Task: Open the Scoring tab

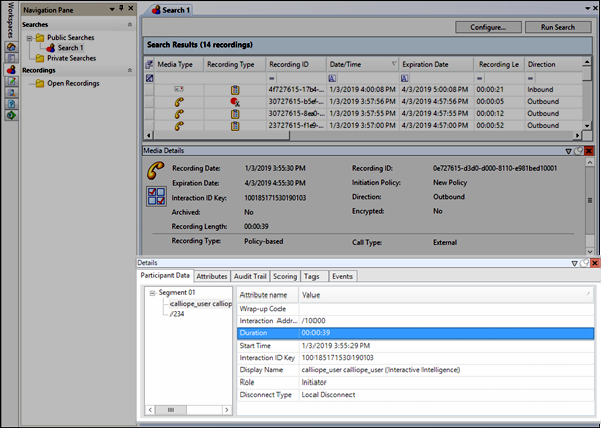Action: [286, 276]
